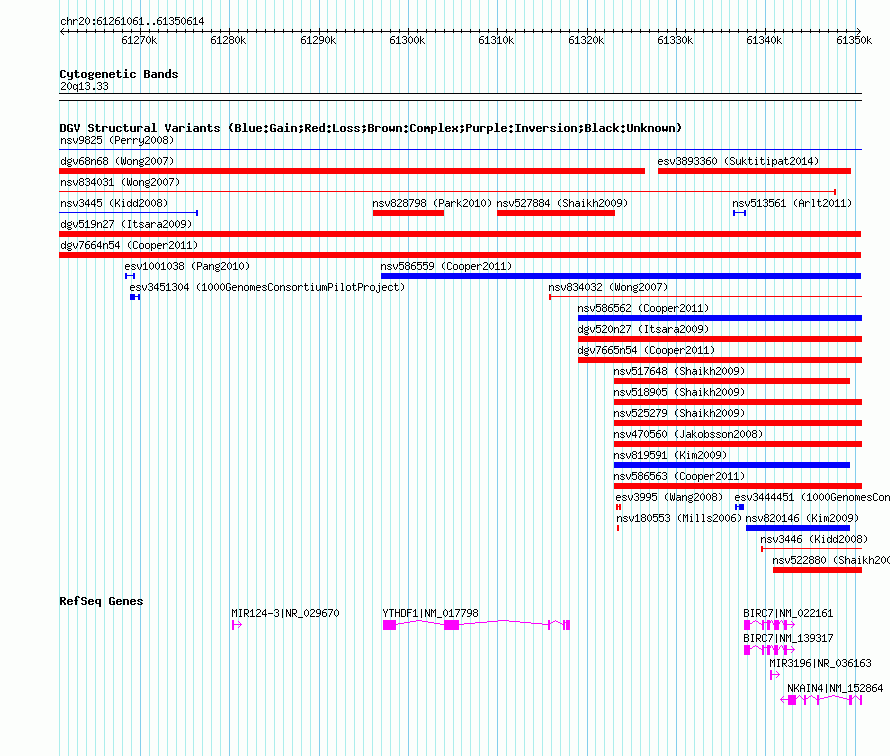
Task: Select the dgv68n68 (Wong2007) red bar
Action: click(352, 171)
